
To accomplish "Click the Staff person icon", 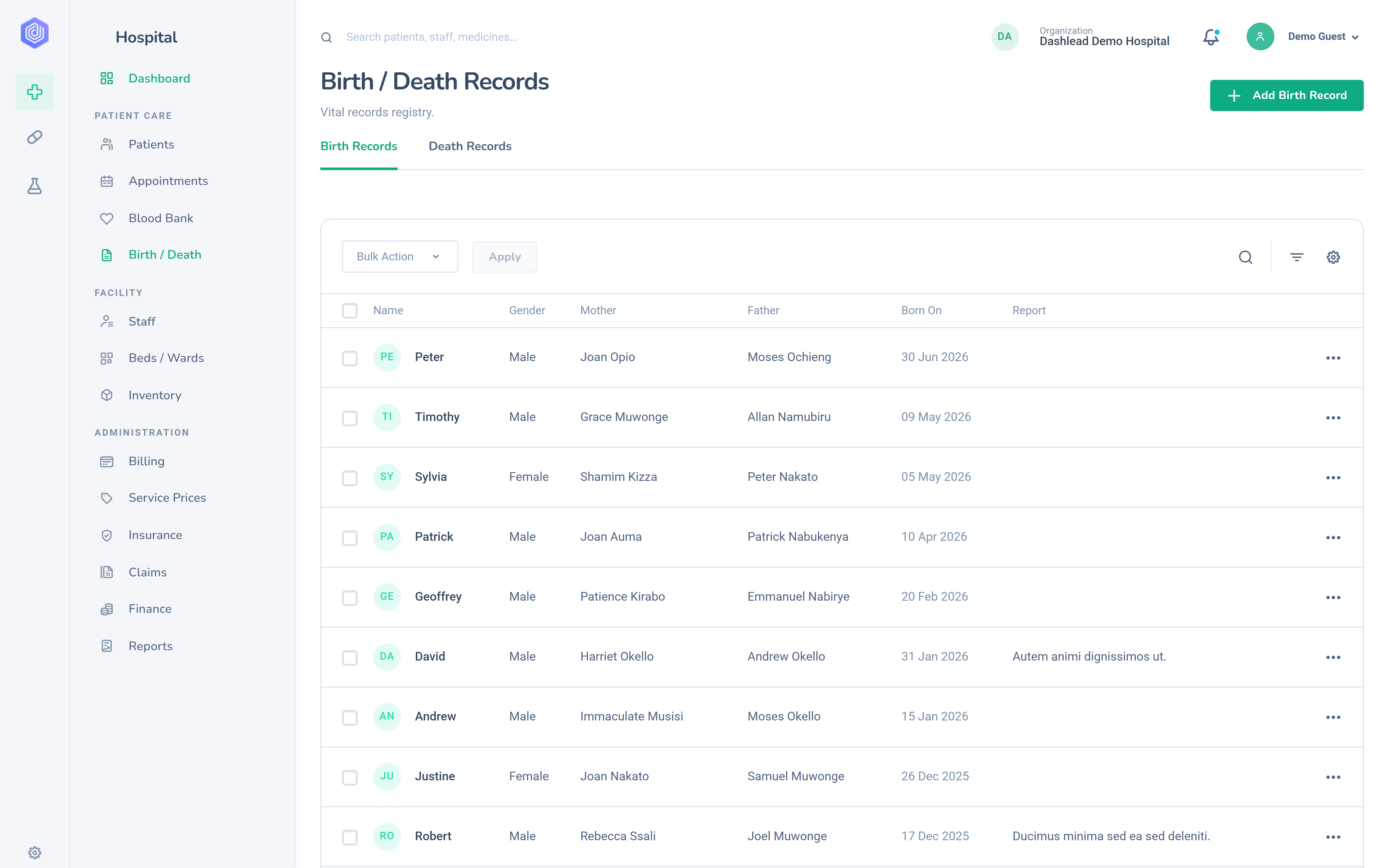I will pos(107,321).
